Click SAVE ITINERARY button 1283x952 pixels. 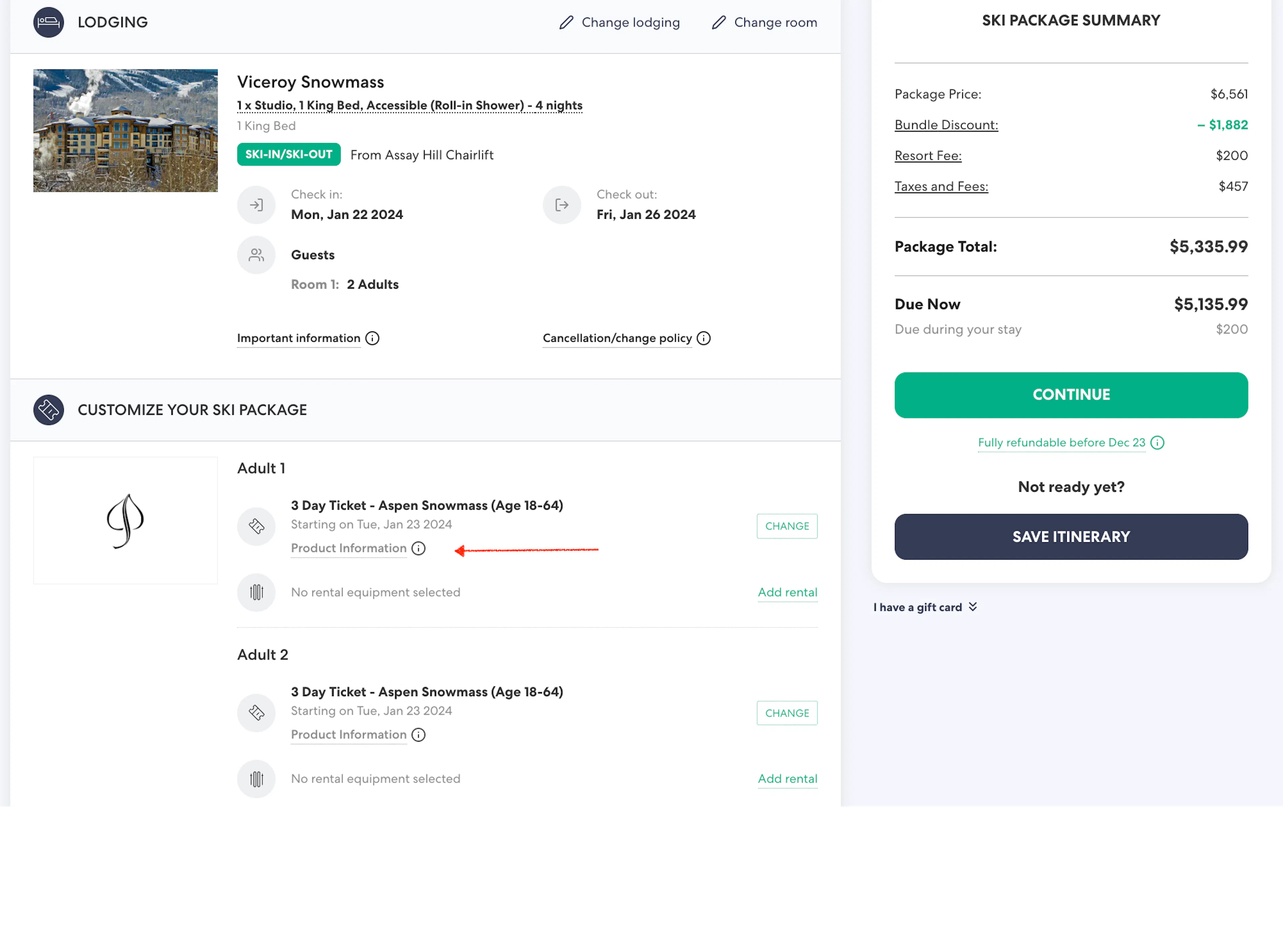tap(1070, 536)
